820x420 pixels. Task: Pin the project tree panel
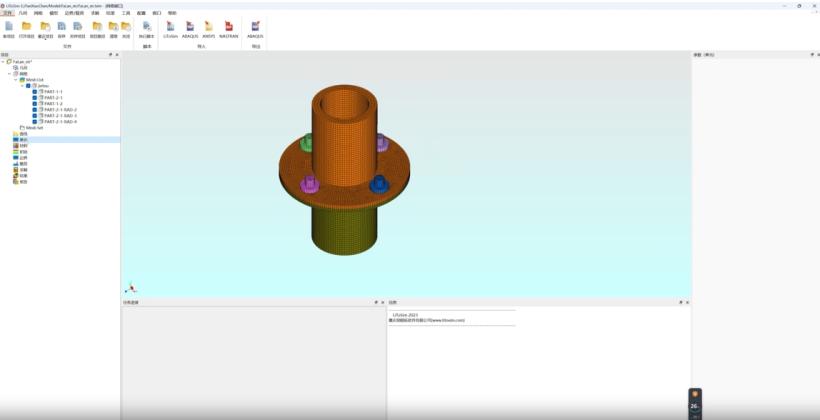(110, 55)
